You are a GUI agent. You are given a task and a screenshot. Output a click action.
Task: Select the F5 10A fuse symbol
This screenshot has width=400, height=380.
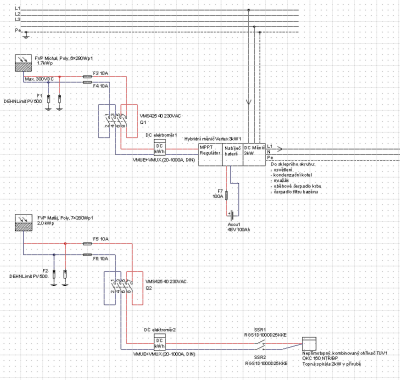pyautogui.click(x=87, y=244)
